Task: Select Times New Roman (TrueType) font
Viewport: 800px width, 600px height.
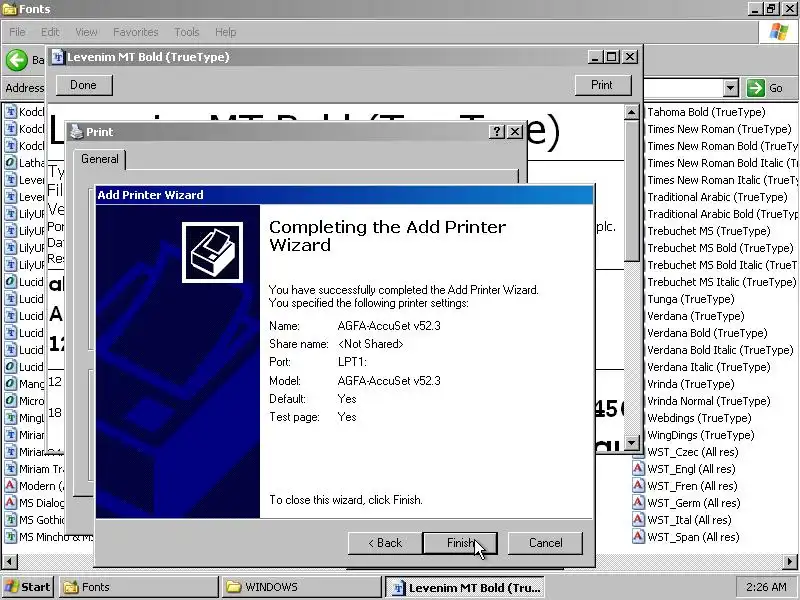Action: pos(719,129)
